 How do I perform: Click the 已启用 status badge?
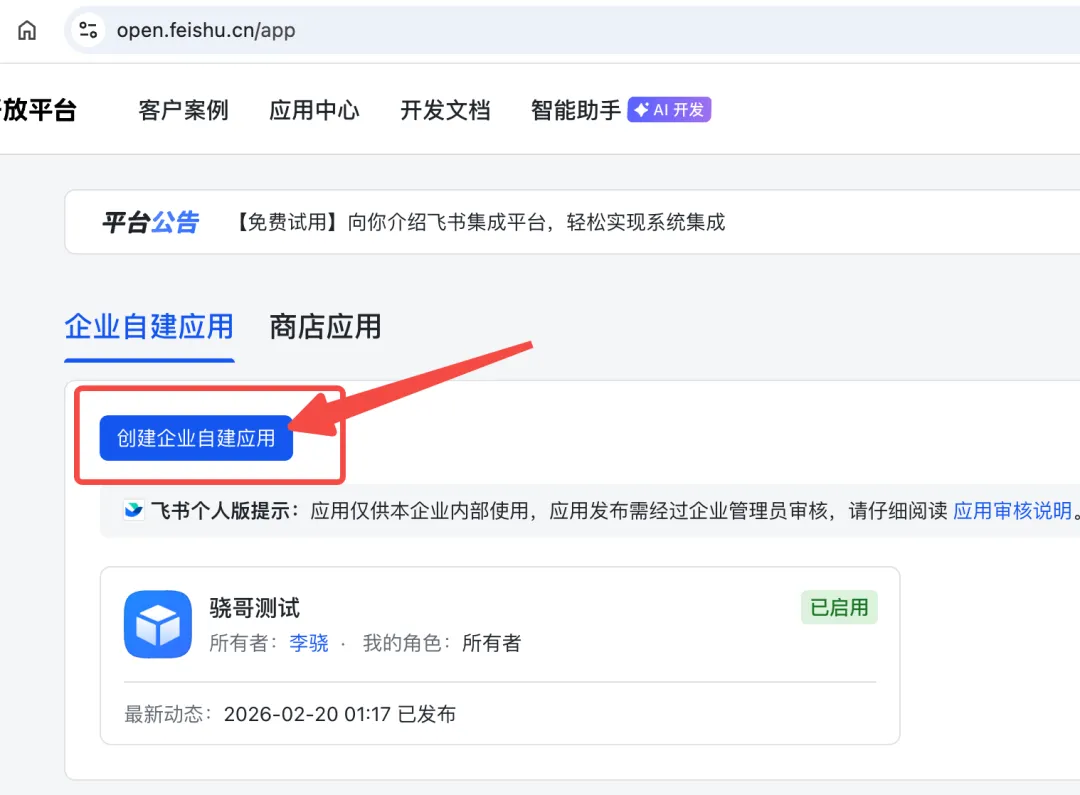click(x=839, y=608)
